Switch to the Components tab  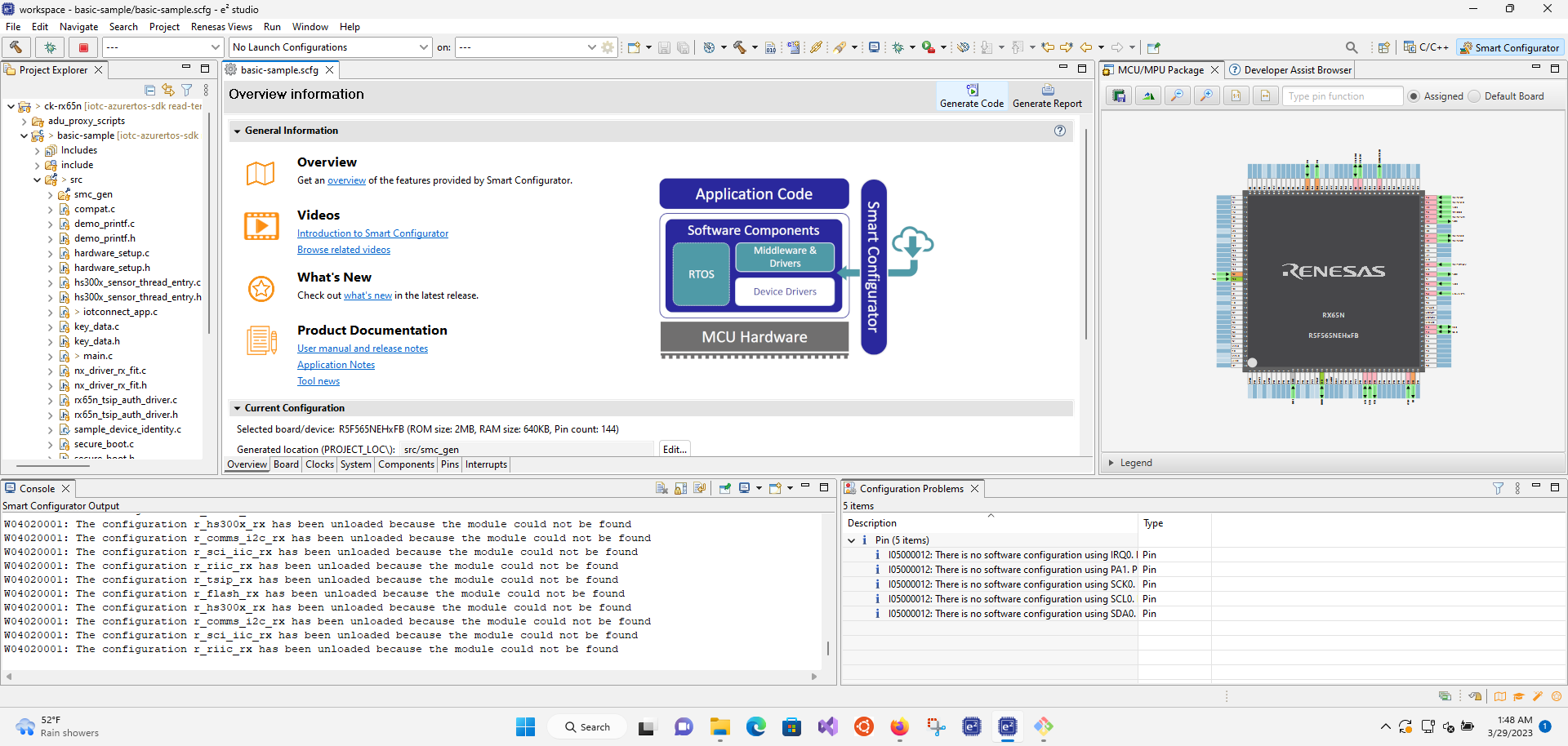click(x=406, y=464)
